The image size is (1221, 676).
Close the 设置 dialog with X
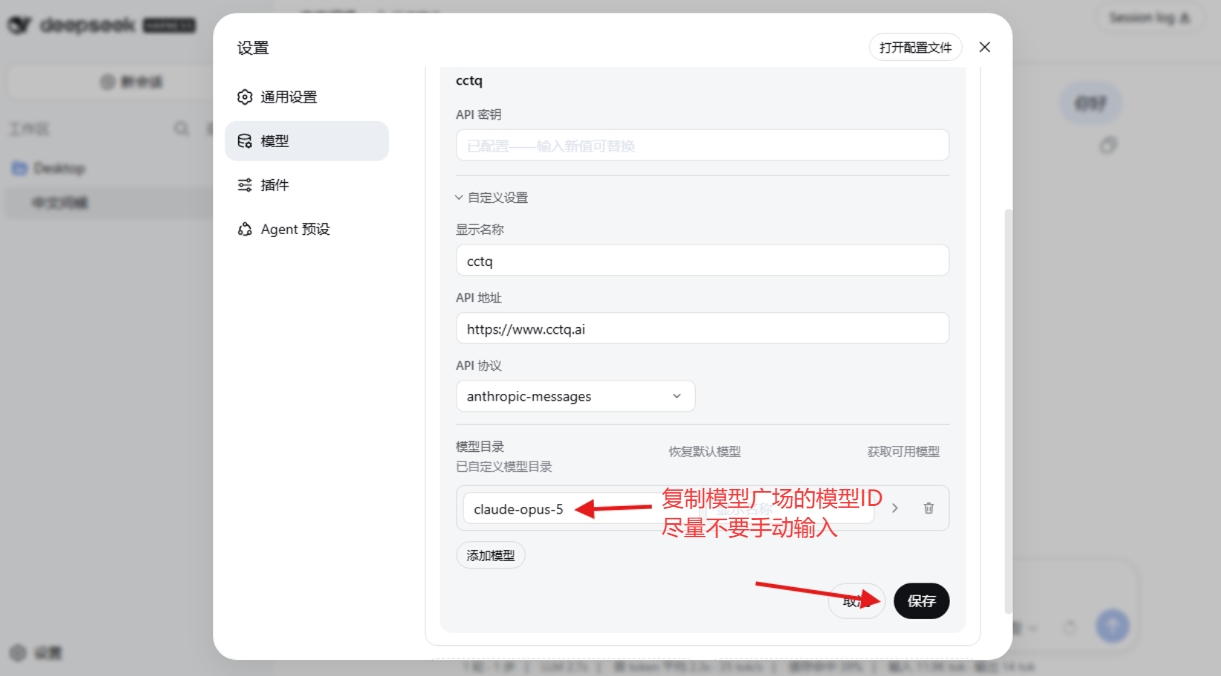pos(985,47)
